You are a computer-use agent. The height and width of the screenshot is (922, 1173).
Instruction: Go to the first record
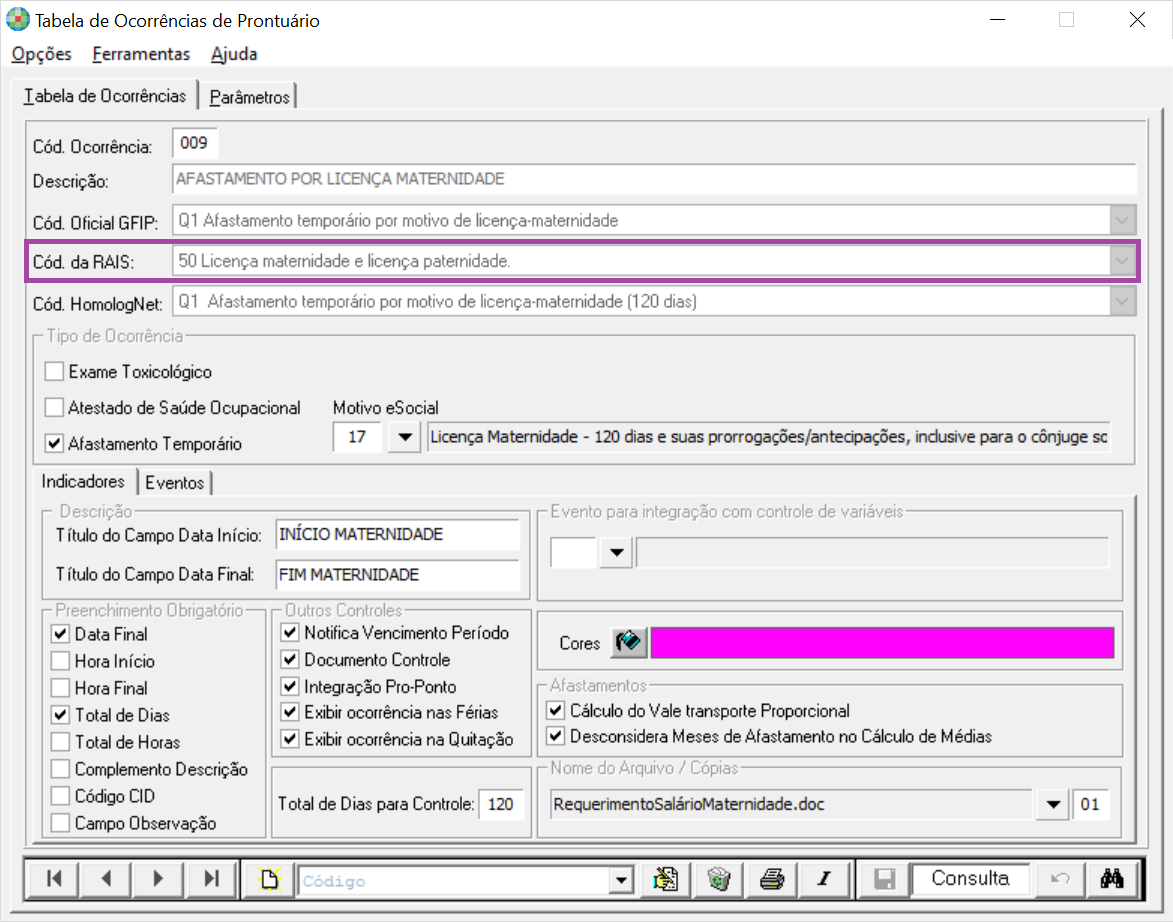coord(54,879)
